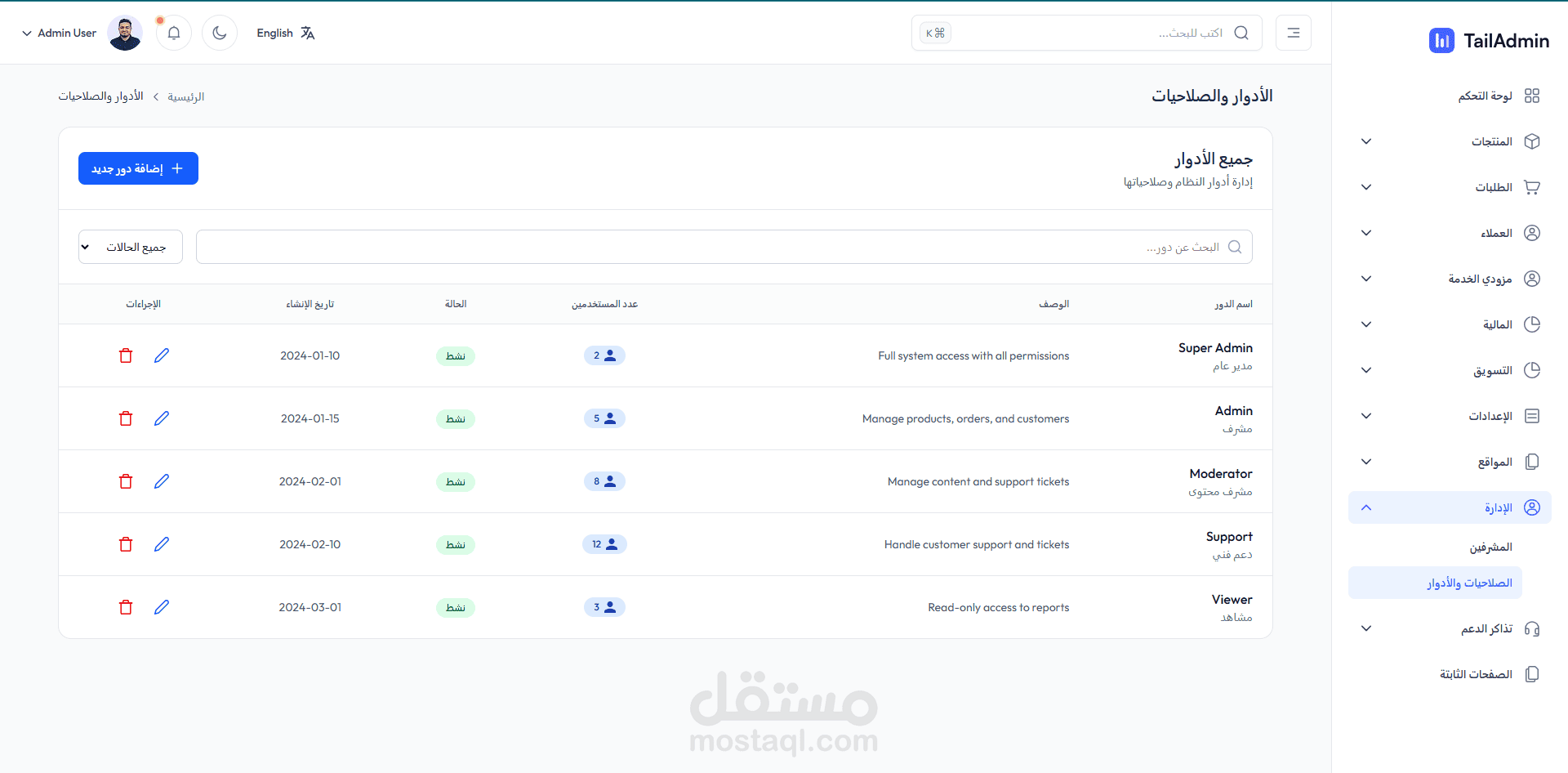This screenshot has height=773, width=1568.
Task: Open the Admin User account dropdown
Action: point(82,33)
